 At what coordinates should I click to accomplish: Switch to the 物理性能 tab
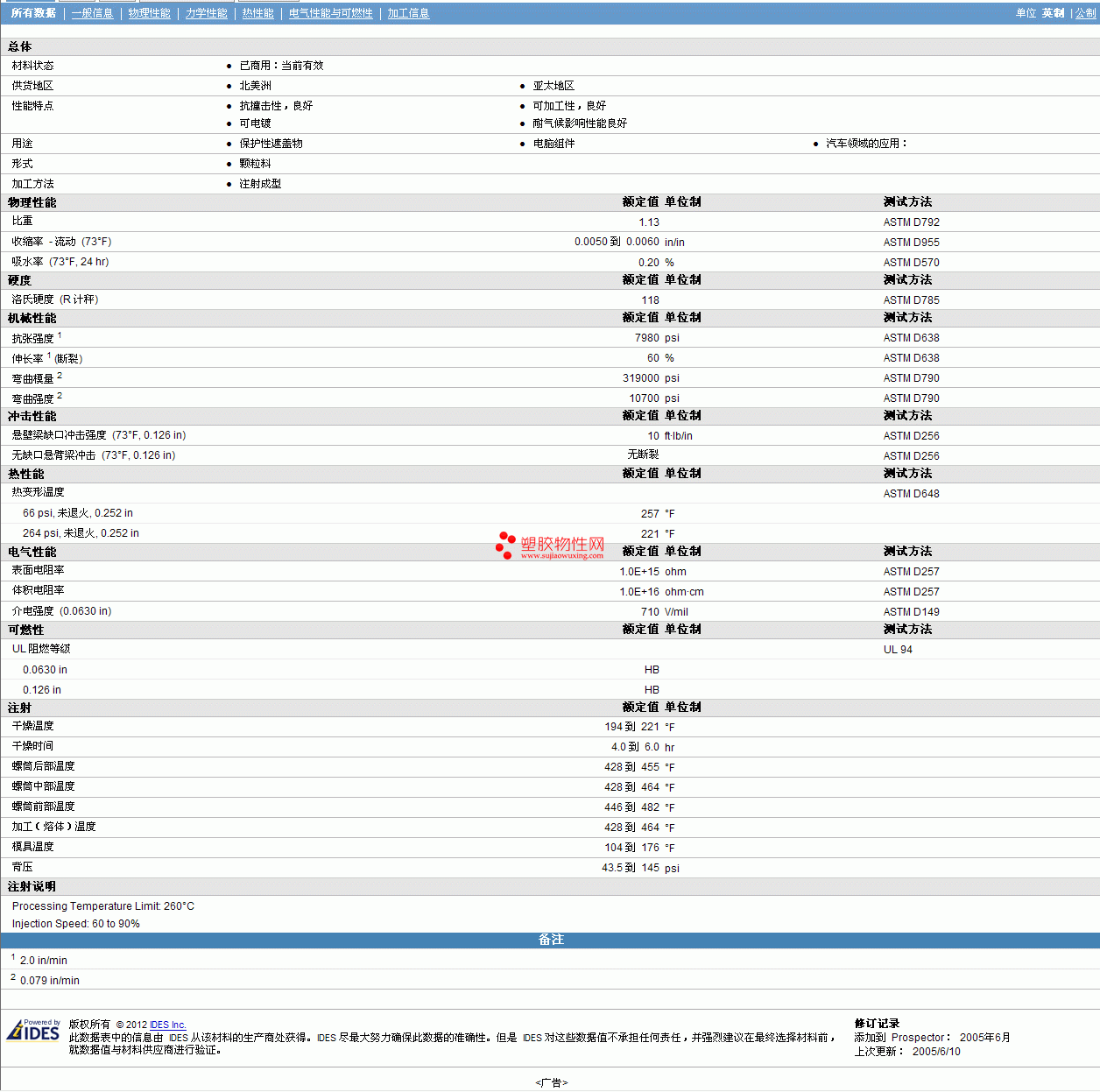click(x=149, y=13)
